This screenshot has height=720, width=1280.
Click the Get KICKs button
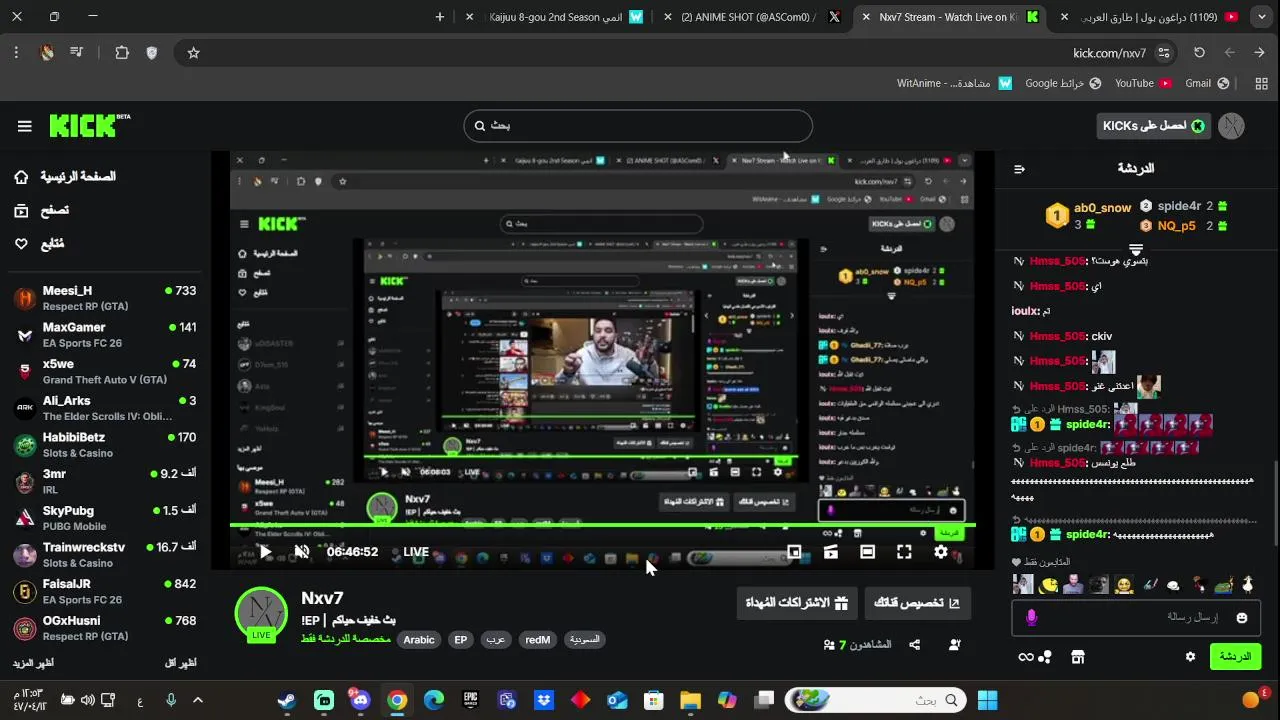(1153, 126)
